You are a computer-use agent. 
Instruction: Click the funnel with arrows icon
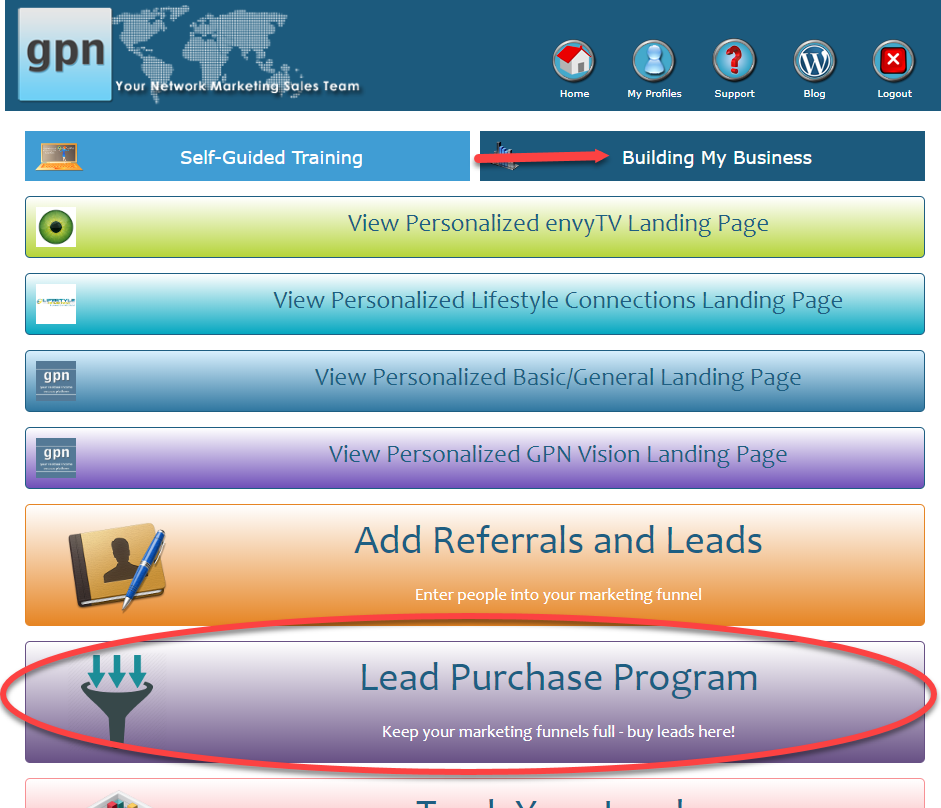117,699
